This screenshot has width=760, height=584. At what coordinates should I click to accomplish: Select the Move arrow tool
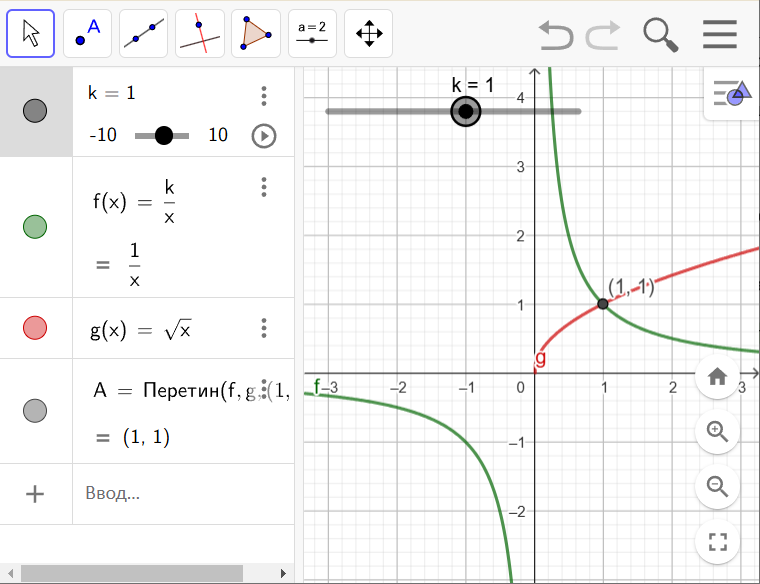click(x=31, y=34)
